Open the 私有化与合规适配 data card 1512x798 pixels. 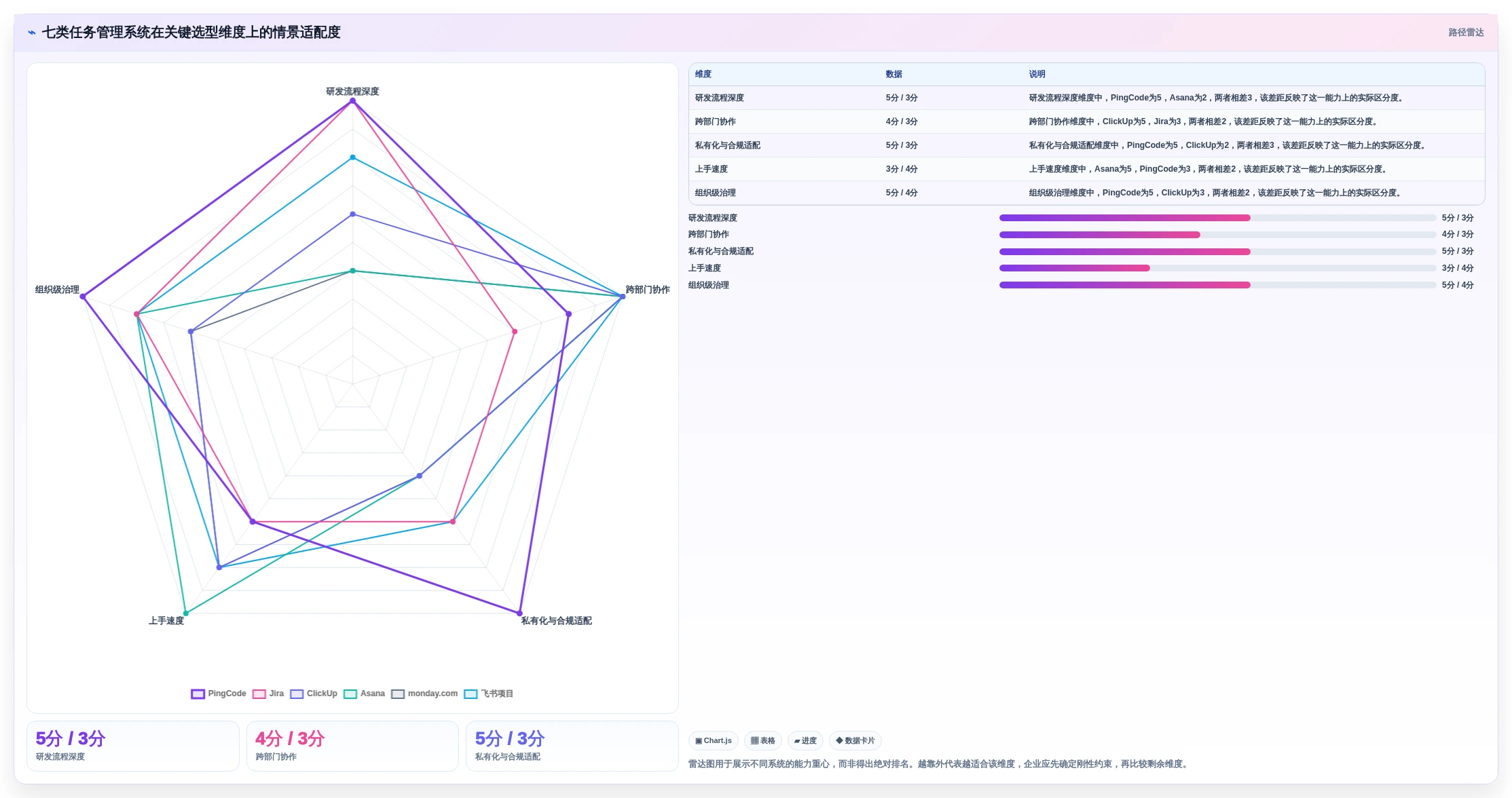click(572, 746)
